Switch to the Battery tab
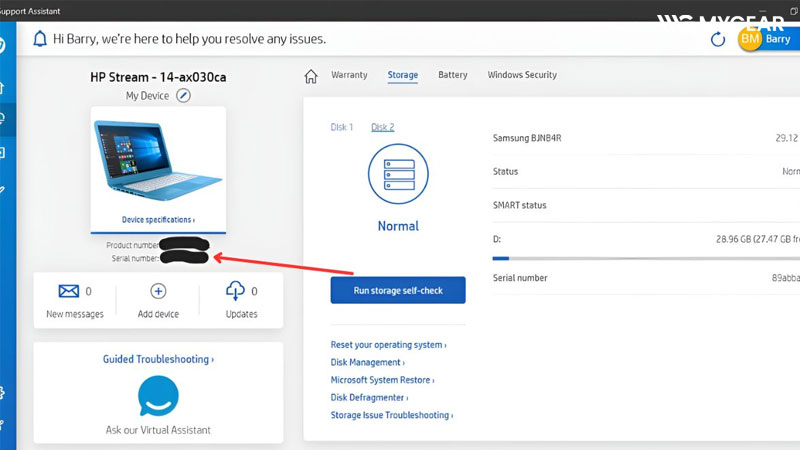800x450 pixels. click(452, 75)
